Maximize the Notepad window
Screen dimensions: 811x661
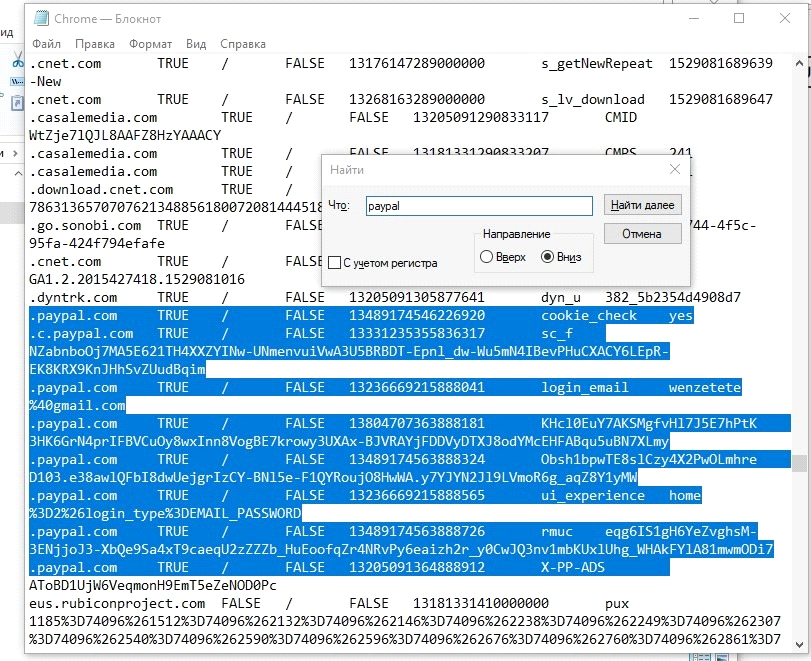[739, 19]
